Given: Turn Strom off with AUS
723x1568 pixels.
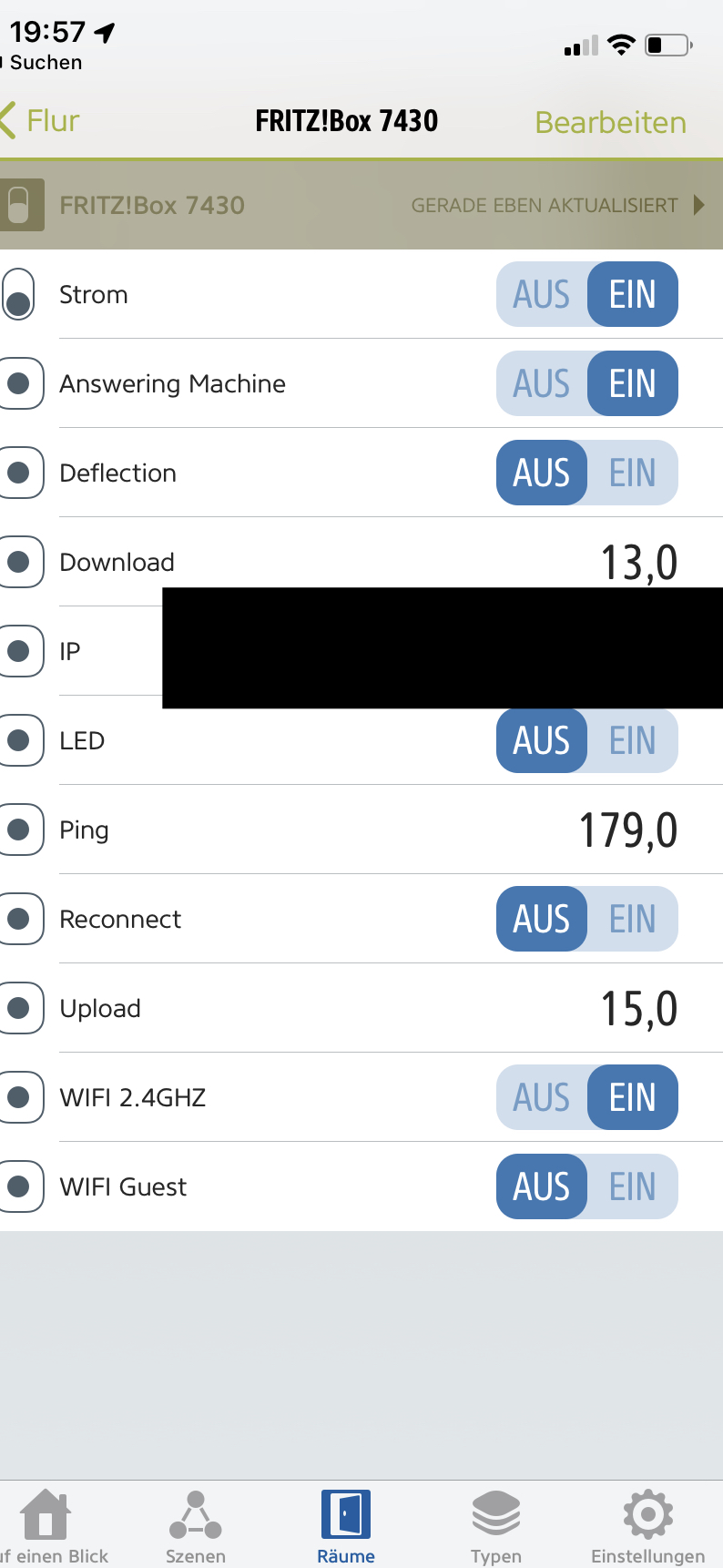Looking at the screenshot, I should 542,295.
